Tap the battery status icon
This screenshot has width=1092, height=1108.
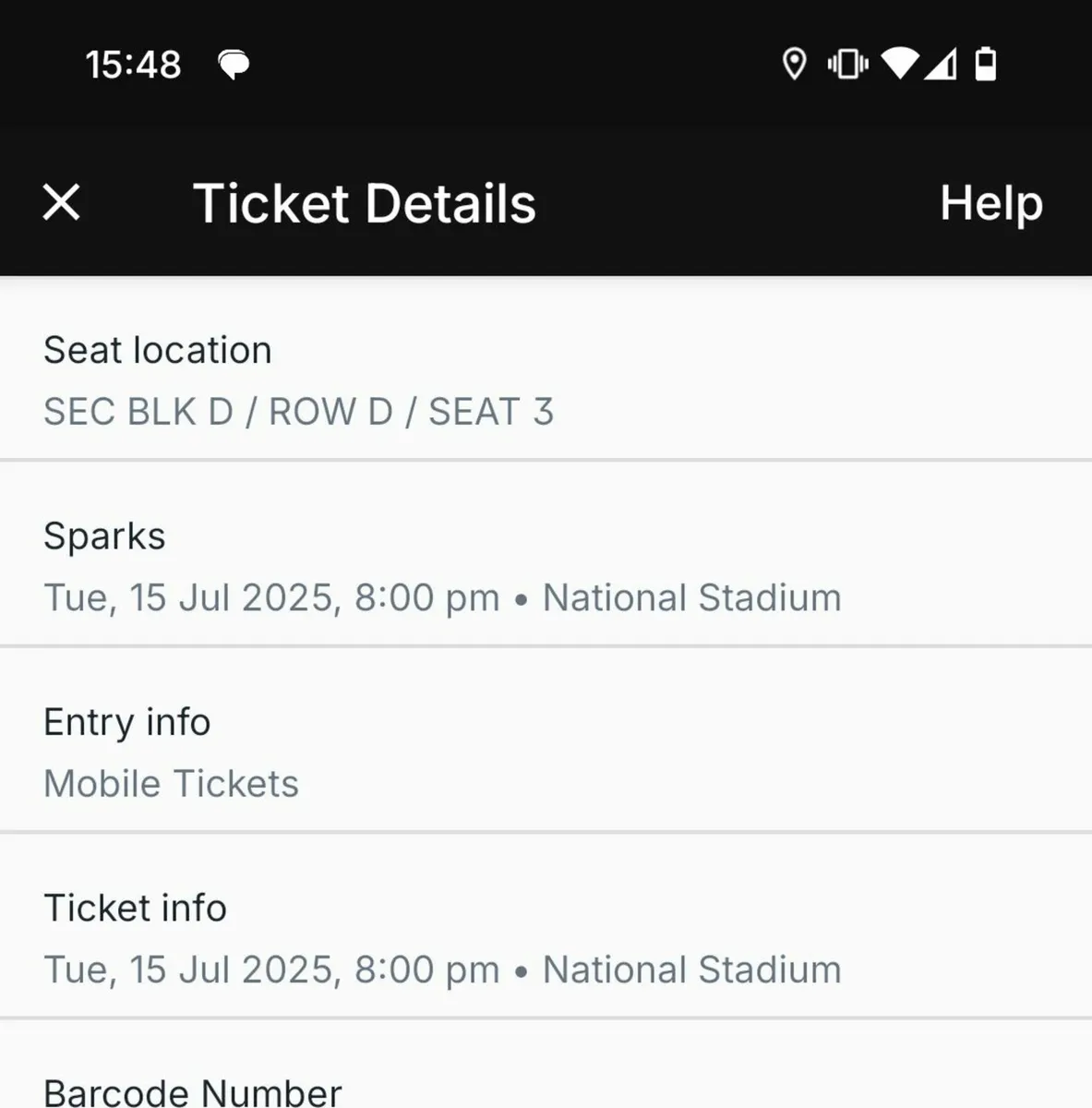986,65
